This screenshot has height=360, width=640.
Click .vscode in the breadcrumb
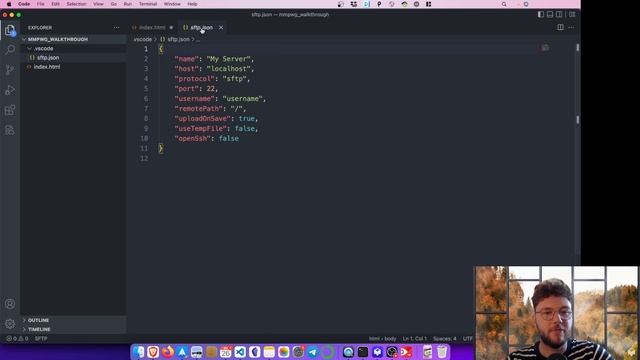(142, 39)
